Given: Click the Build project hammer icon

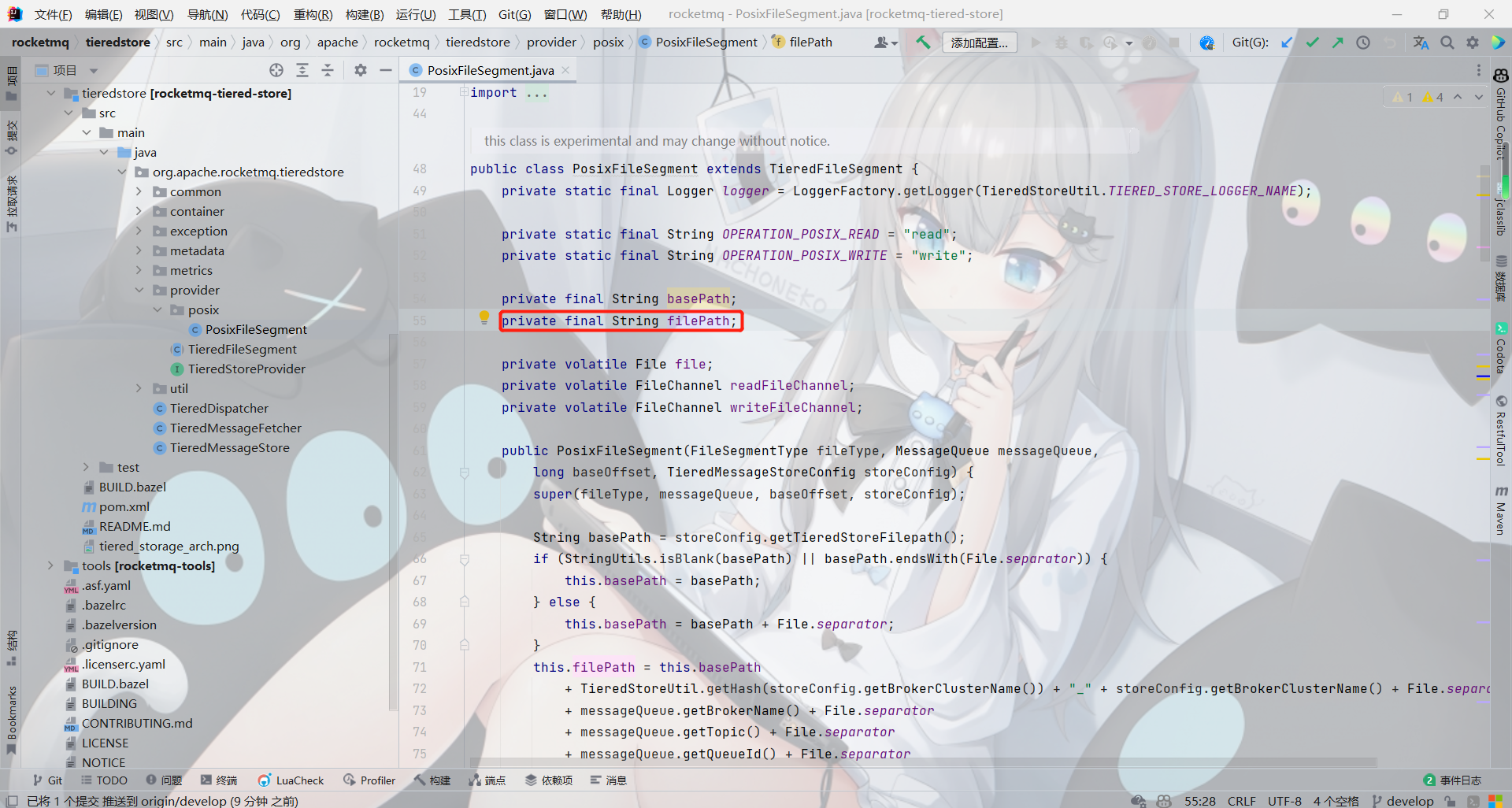Looking at the screenshot, I should click(922, 42).
